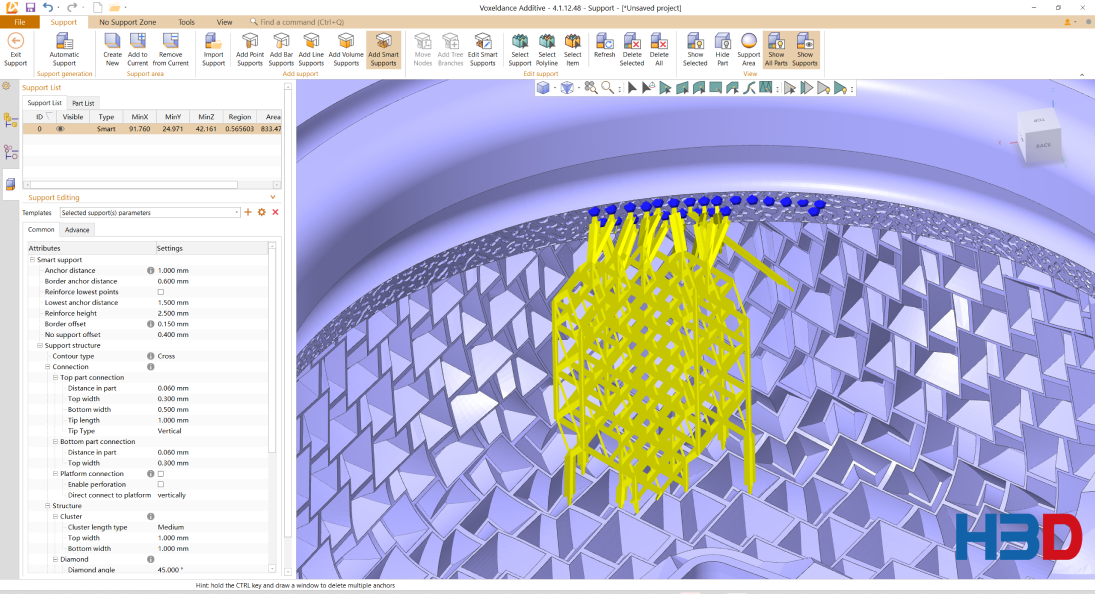This screenshot has height=594, width=1095.
Task: Collapse the Smart support tree node
Action: pyautogui.click(x=32, y=260)
